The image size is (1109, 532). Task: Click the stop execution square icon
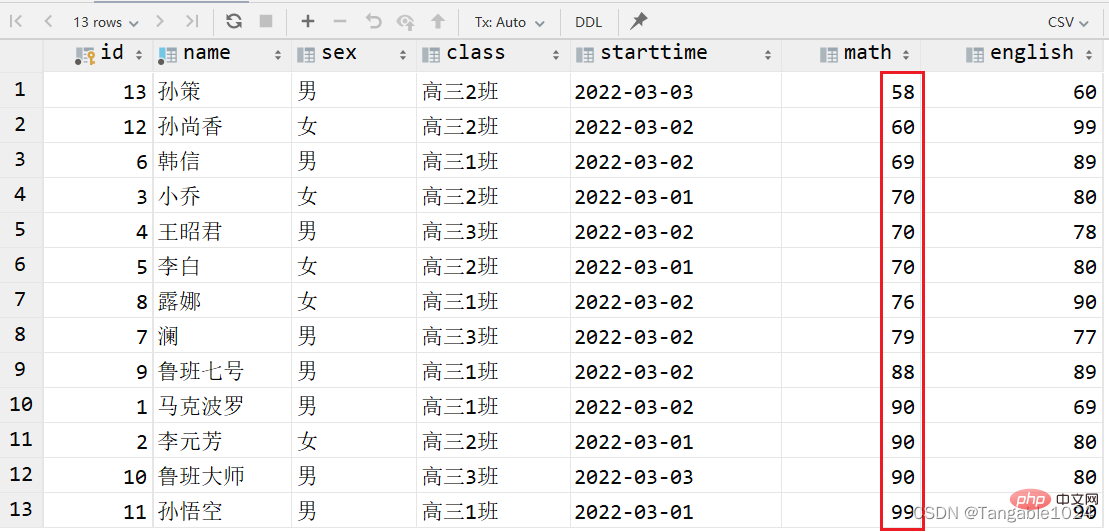[266, 21]
